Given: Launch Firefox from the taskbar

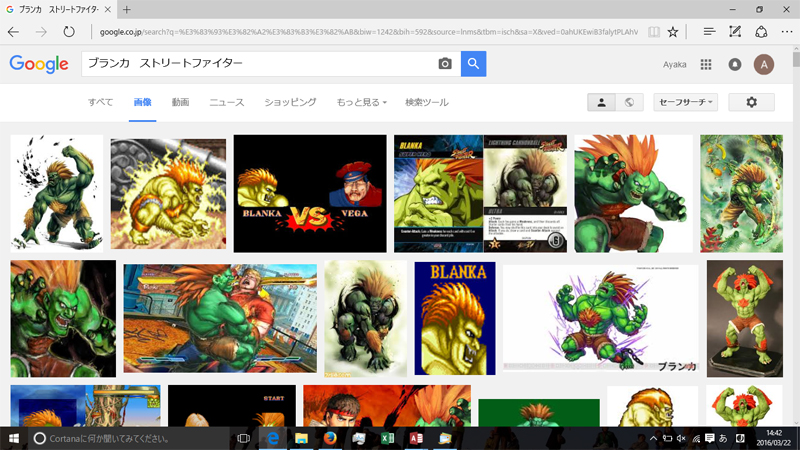Looking at the screenshot, I should (x=330, y=438).
